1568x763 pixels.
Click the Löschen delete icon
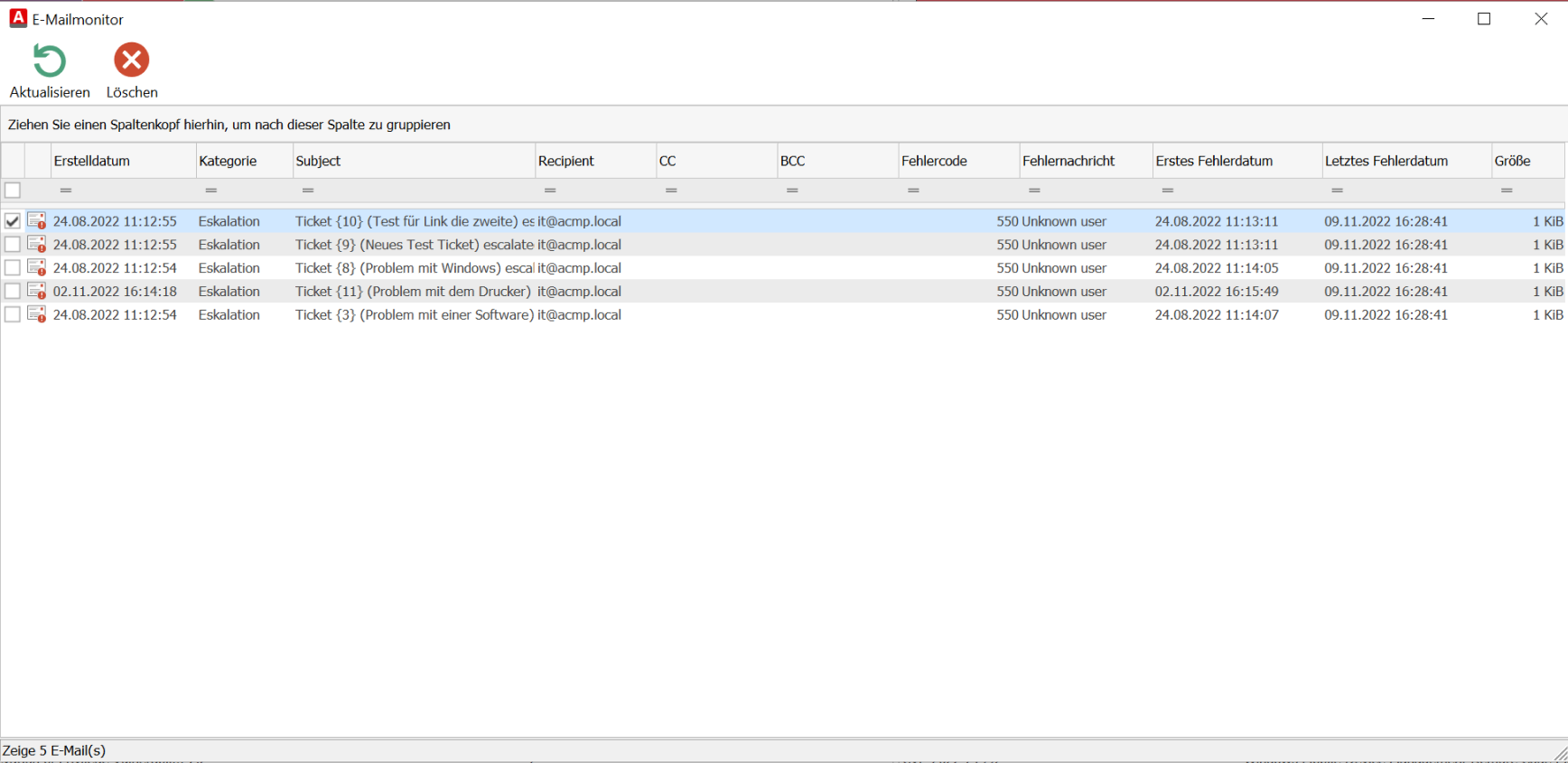pos(131,60)
